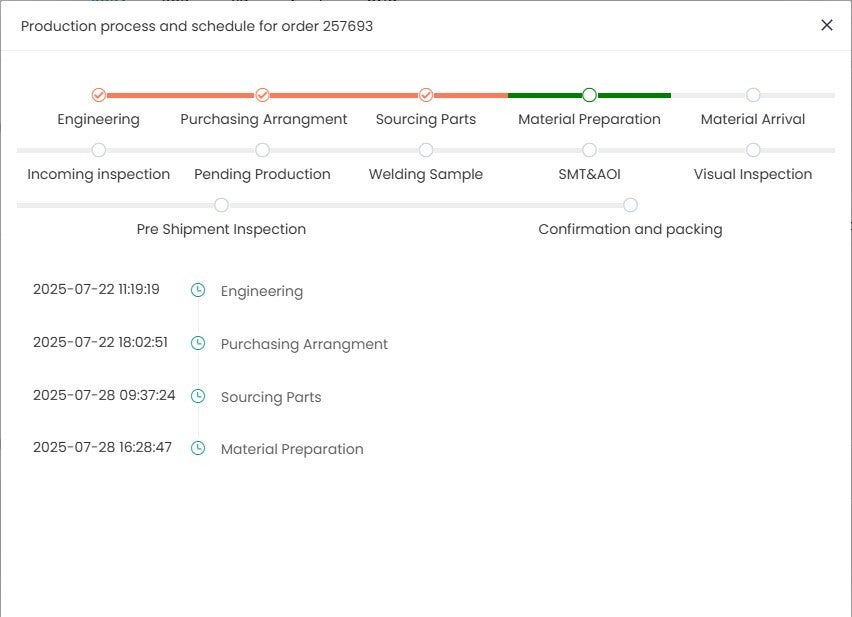This screenshot has width=852, height=617.
Task: Click the clock icon beside Engineering timestamp
Action: click(198, 290)
